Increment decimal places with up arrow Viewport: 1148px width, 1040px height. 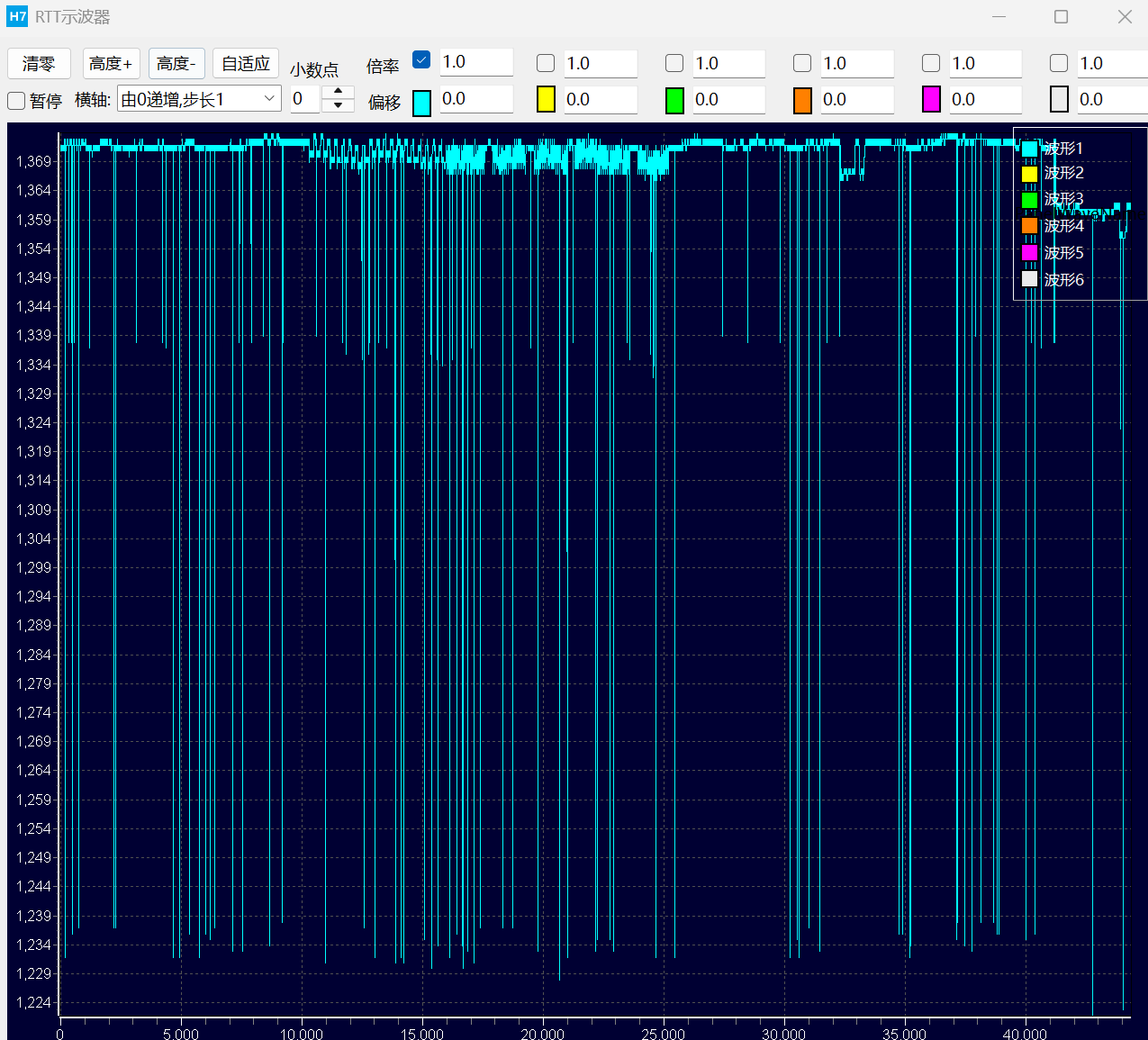[338, 92]
